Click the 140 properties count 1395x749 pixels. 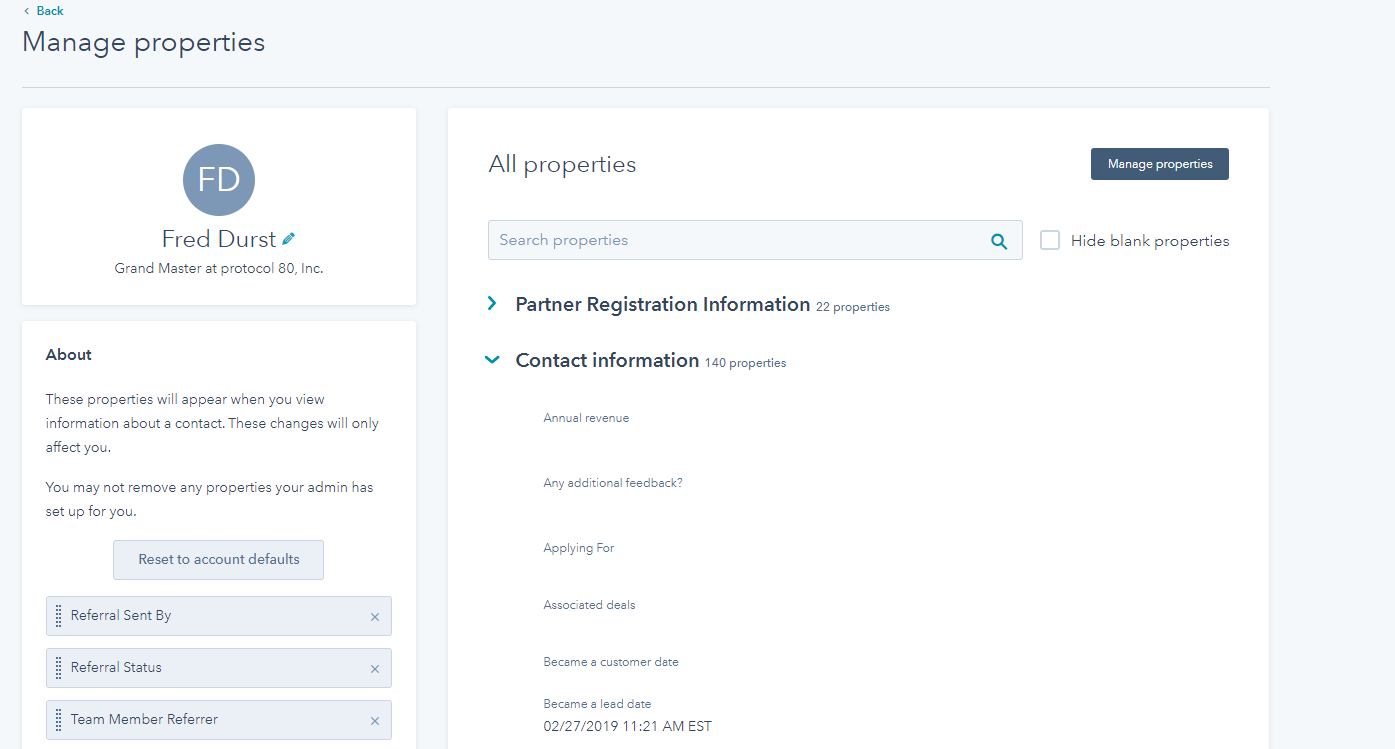[x=745, y=363]
